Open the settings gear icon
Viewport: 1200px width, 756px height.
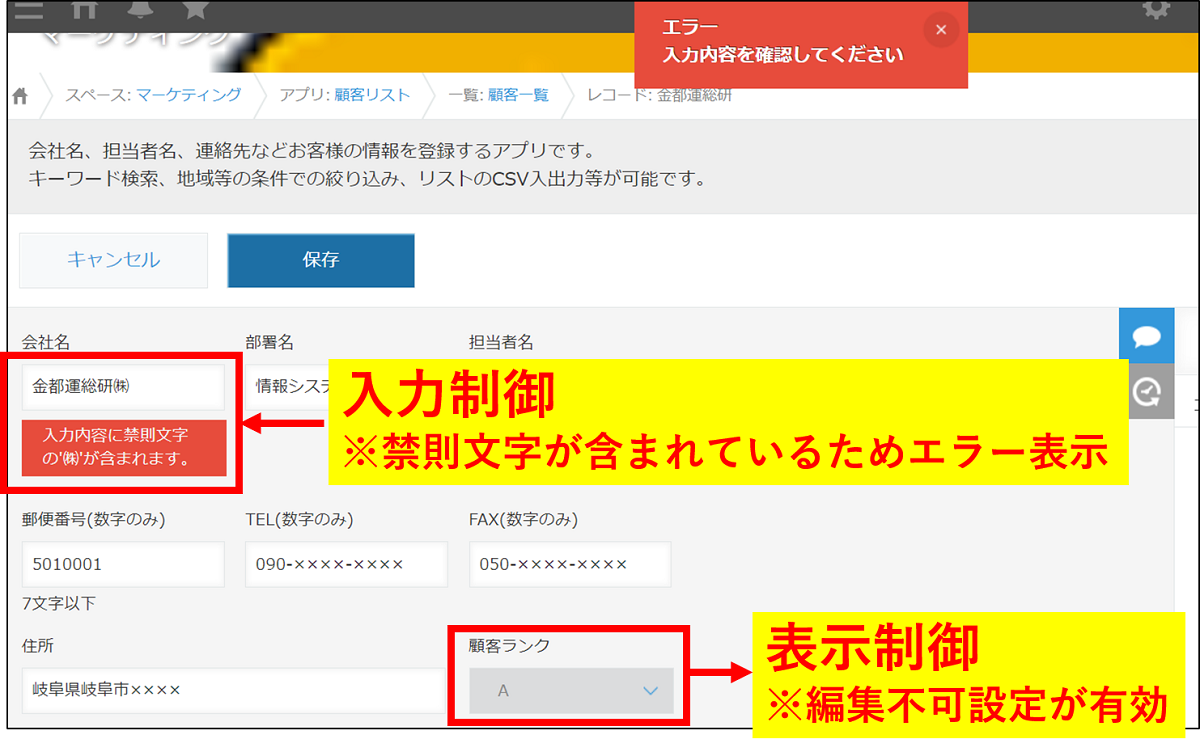[x=1155, y=10]
